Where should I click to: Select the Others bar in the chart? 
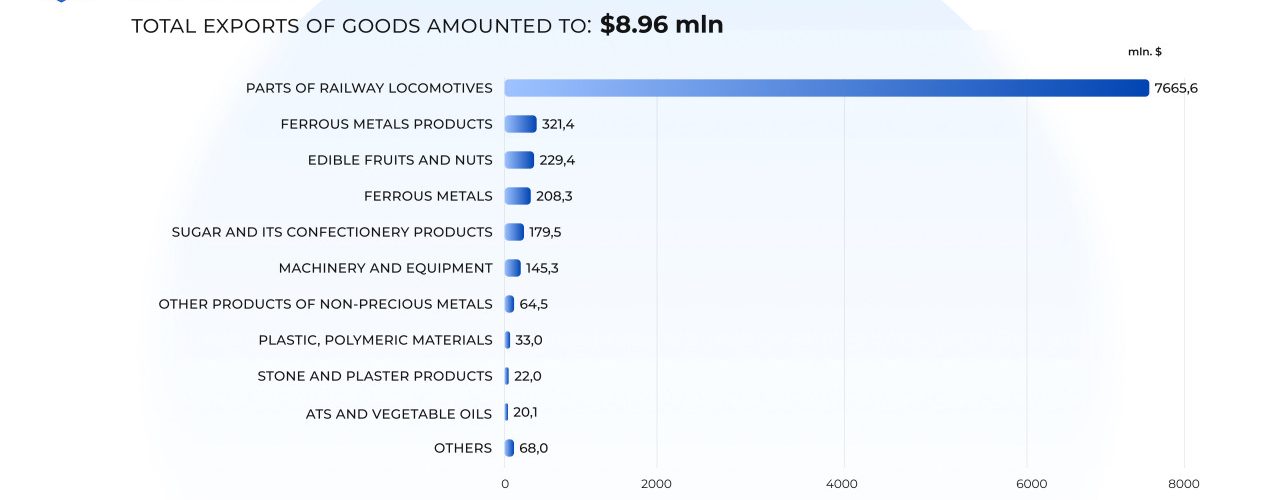click(509, 448)
